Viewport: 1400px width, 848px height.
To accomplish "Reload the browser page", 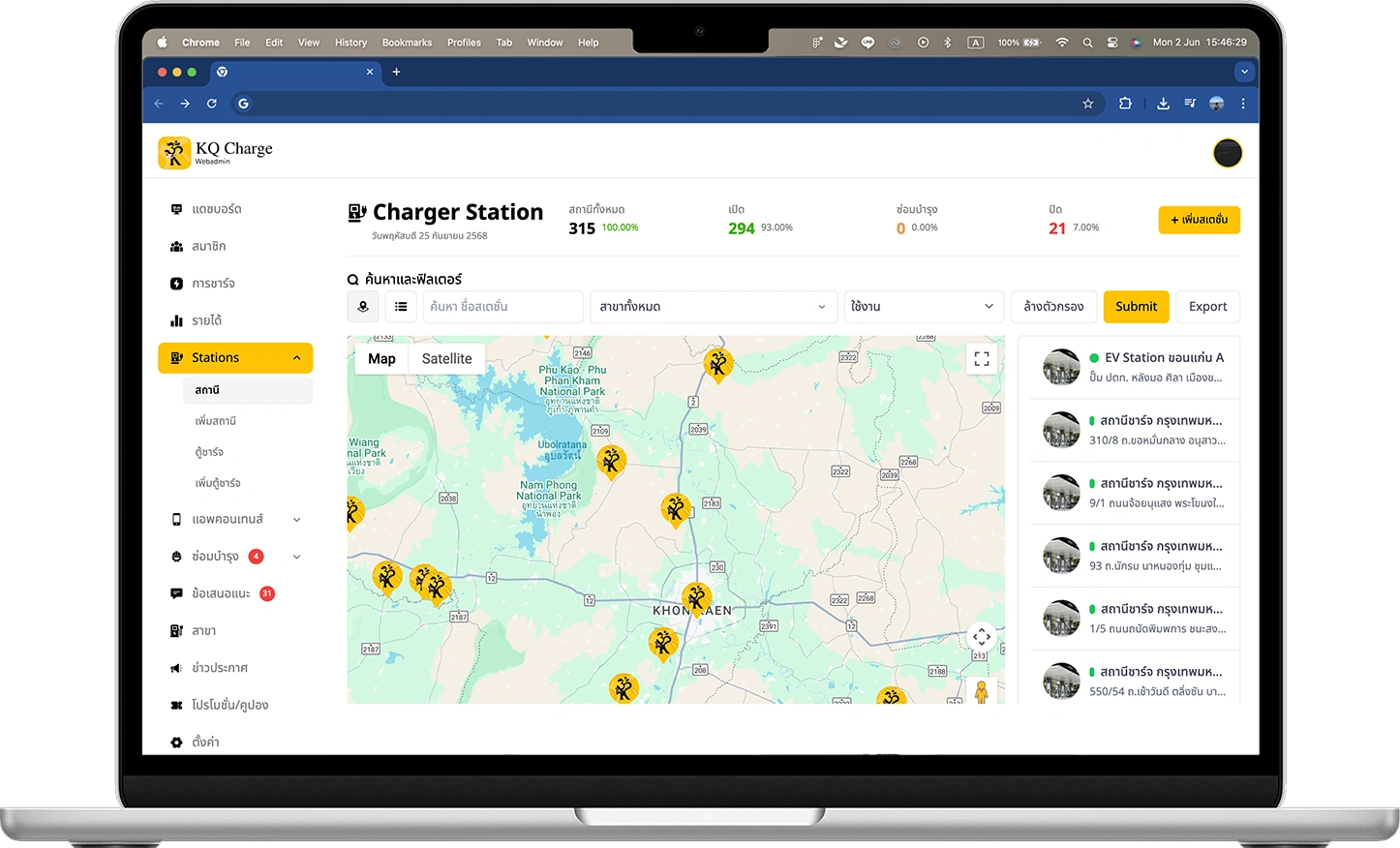I will tap(211, 104).
